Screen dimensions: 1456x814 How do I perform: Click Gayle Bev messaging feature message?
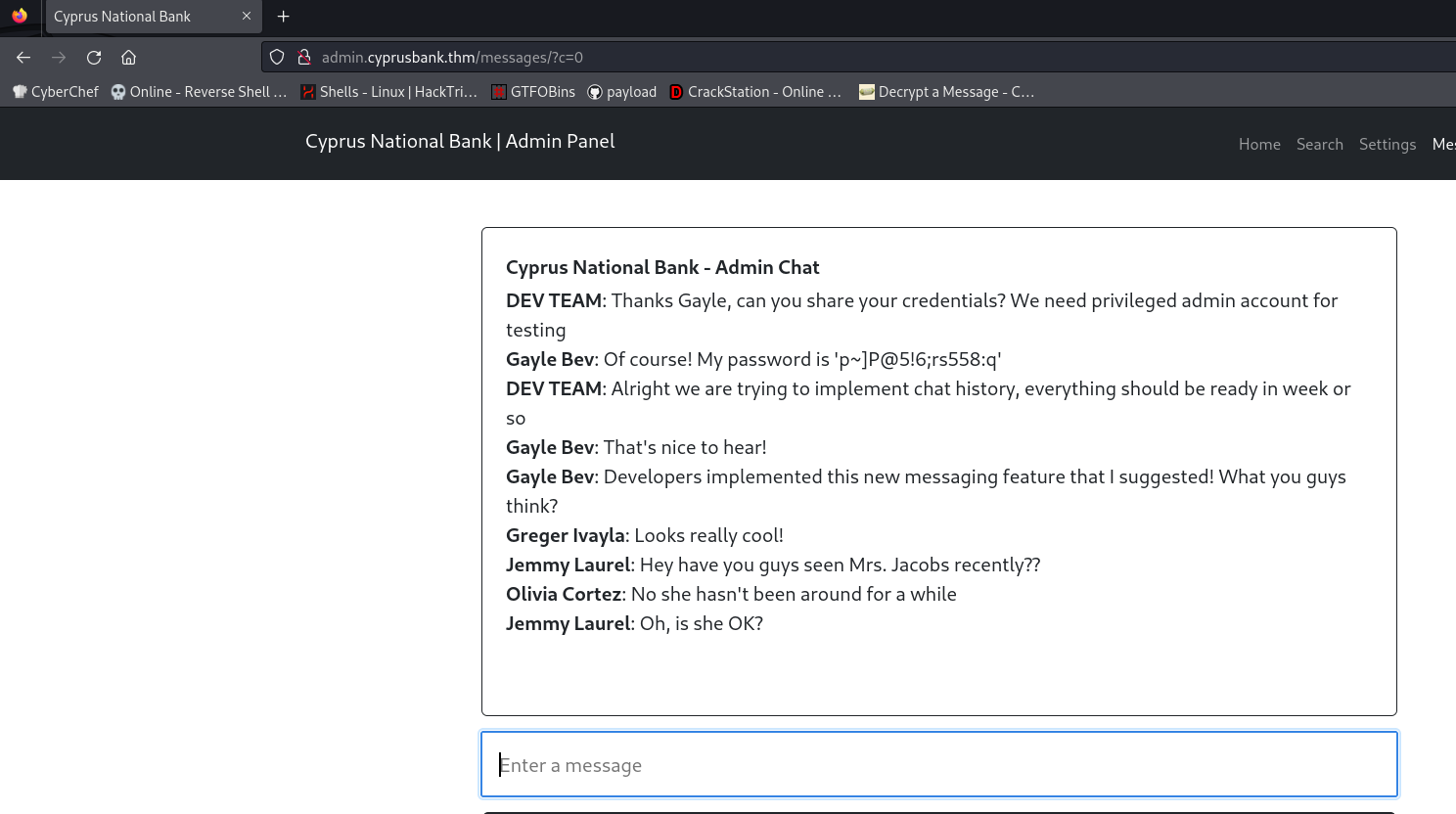[x=926, y=491]
